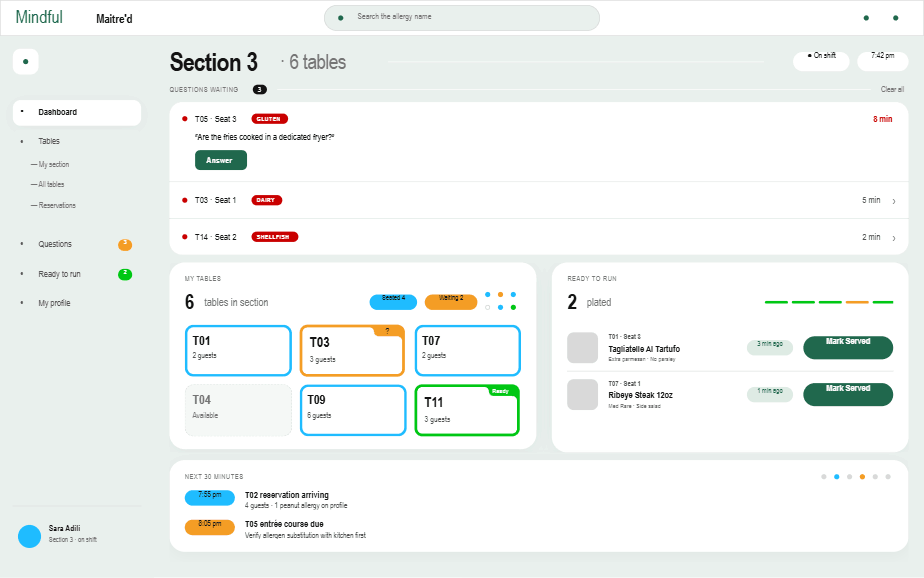This screenshot has width=924, height=578.
Task: Click the SHELLFISH allergy tag
Action: (275, 237)
